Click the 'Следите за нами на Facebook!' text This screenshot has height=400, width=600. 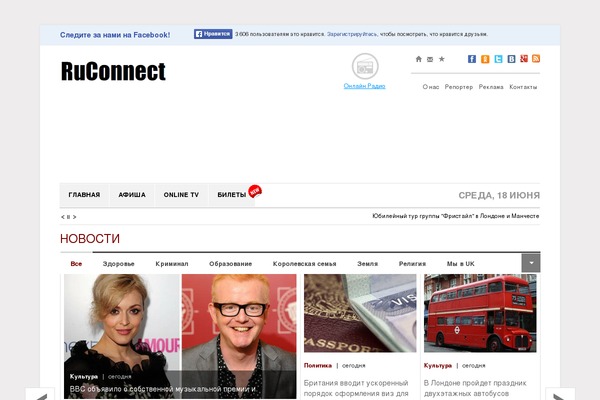115,35
